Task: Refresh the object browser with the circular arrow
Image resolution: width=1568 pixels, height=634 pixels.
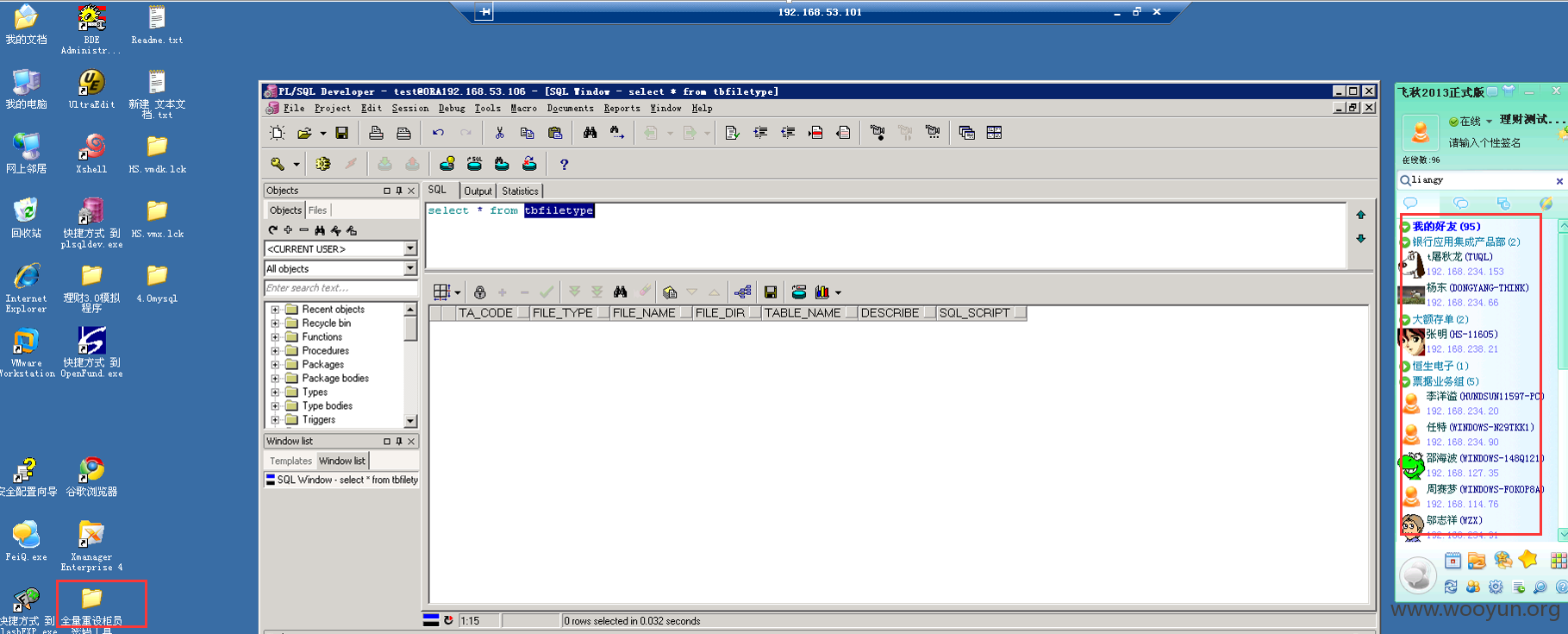Action: (x=272, y=230)
